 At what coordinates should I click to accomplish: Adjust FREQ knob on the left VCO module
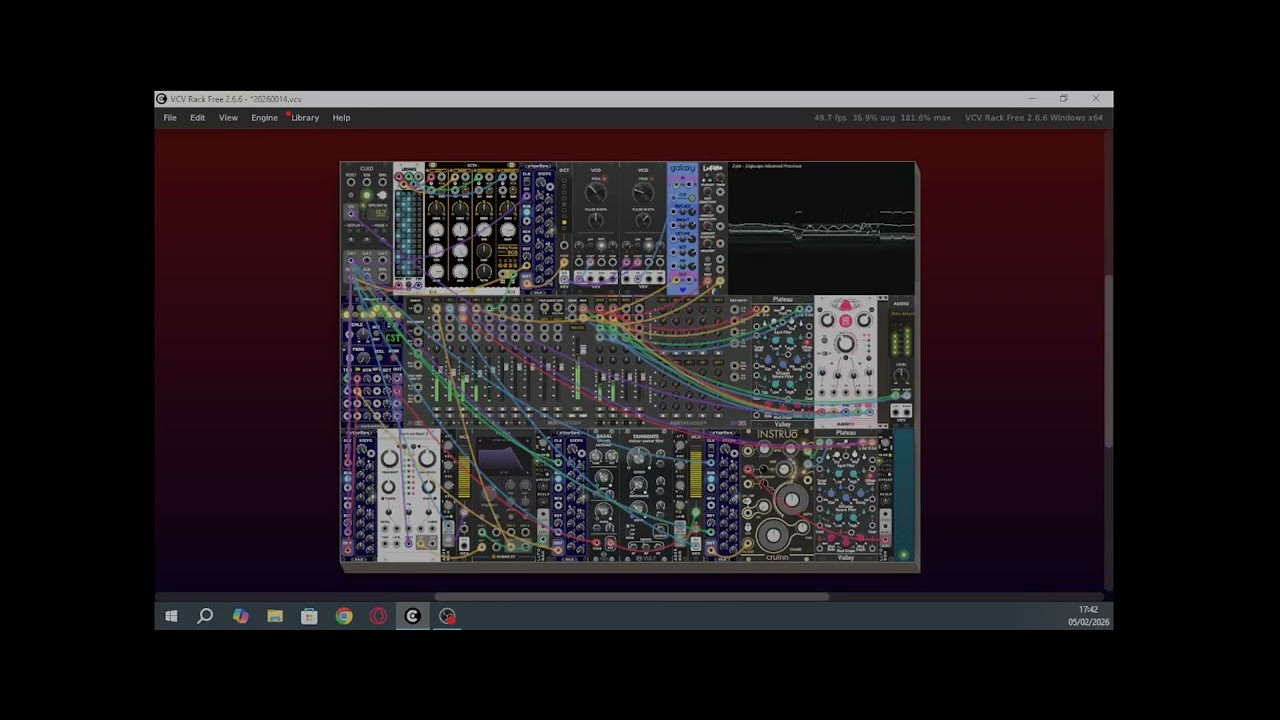[596, 191]
